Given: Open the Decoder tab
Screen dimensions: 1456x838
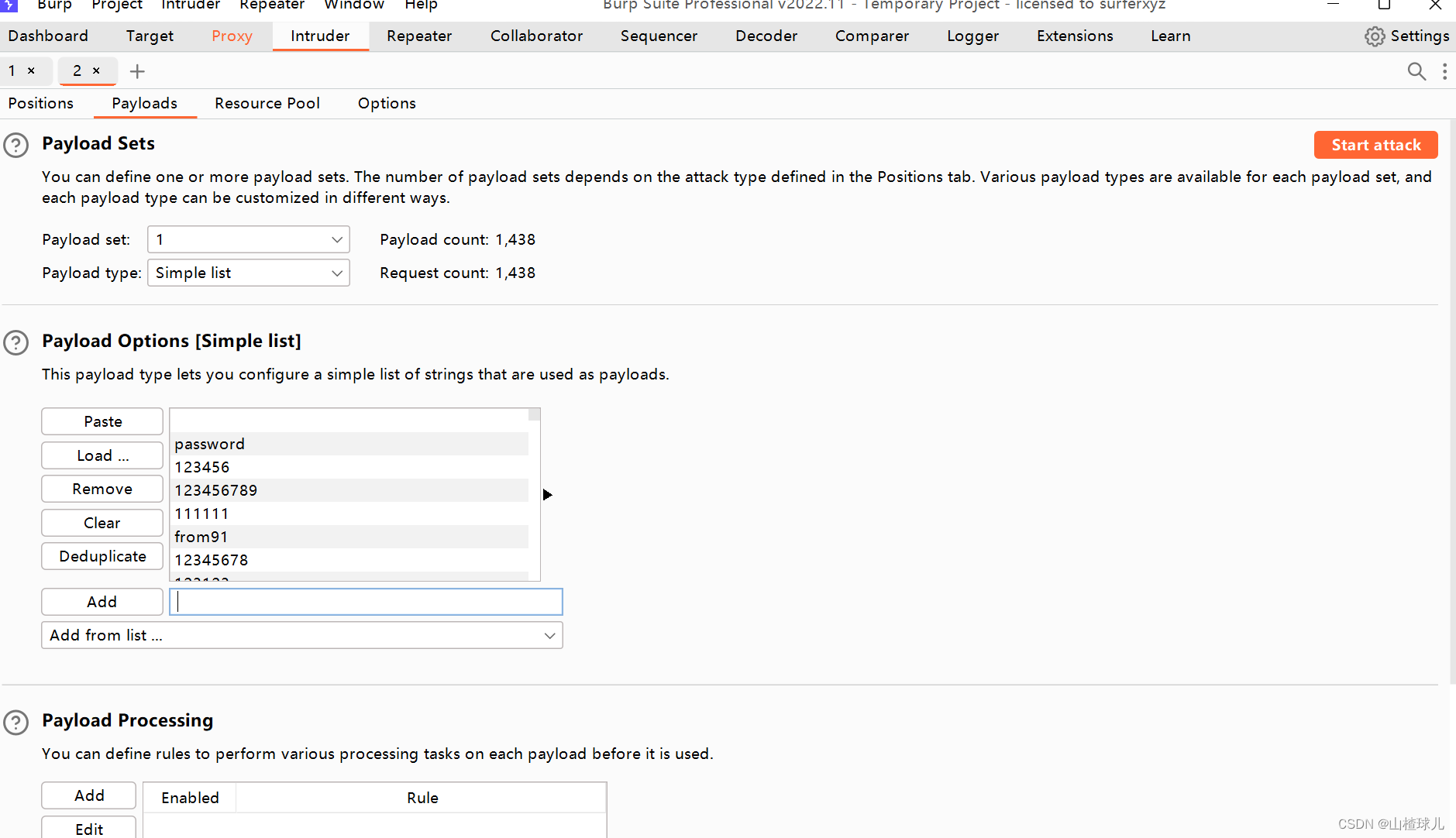Looking at the screenshot, I should click(x=766, y=36).
